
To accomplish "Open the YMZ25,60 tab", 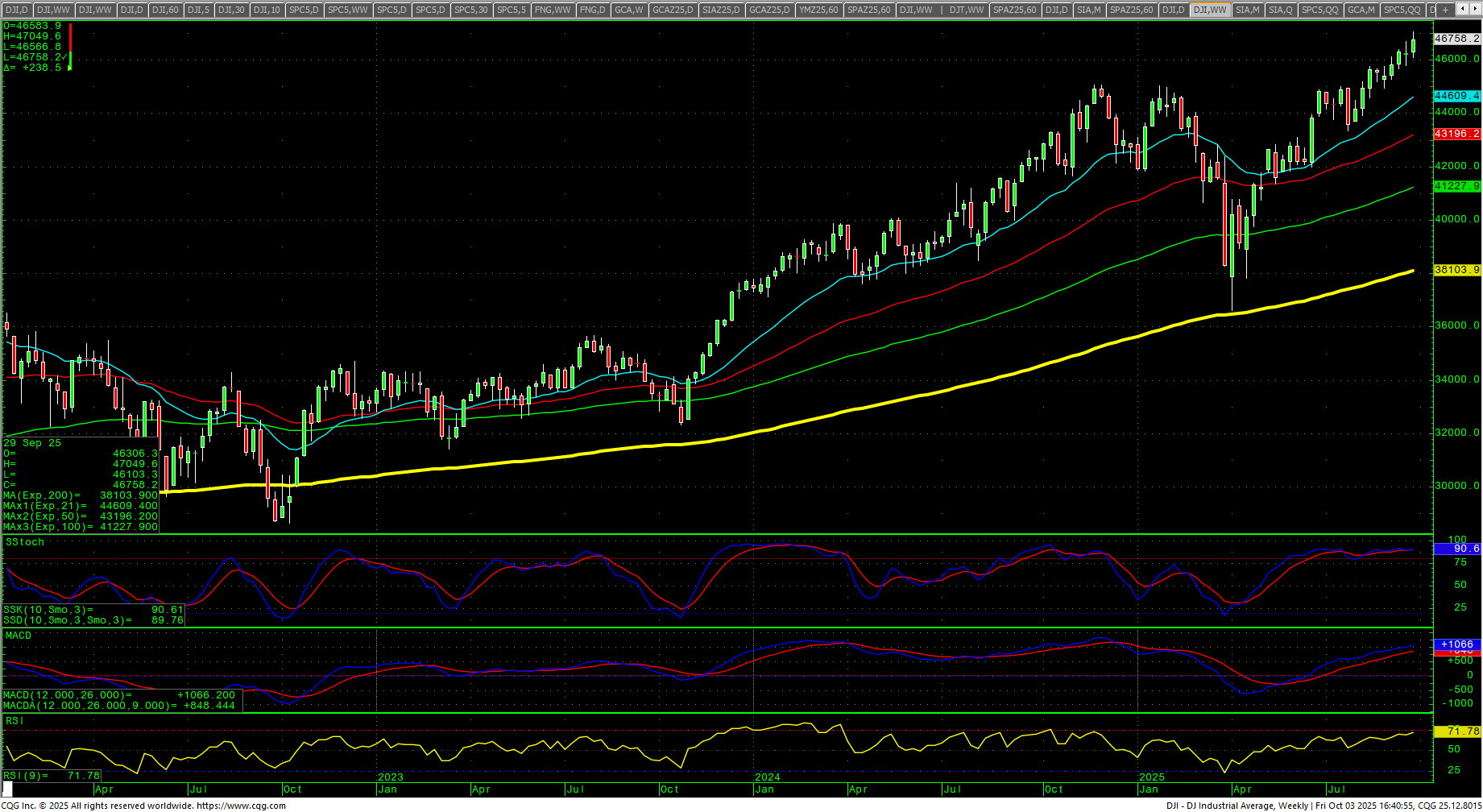I will (x=818, y=10).
